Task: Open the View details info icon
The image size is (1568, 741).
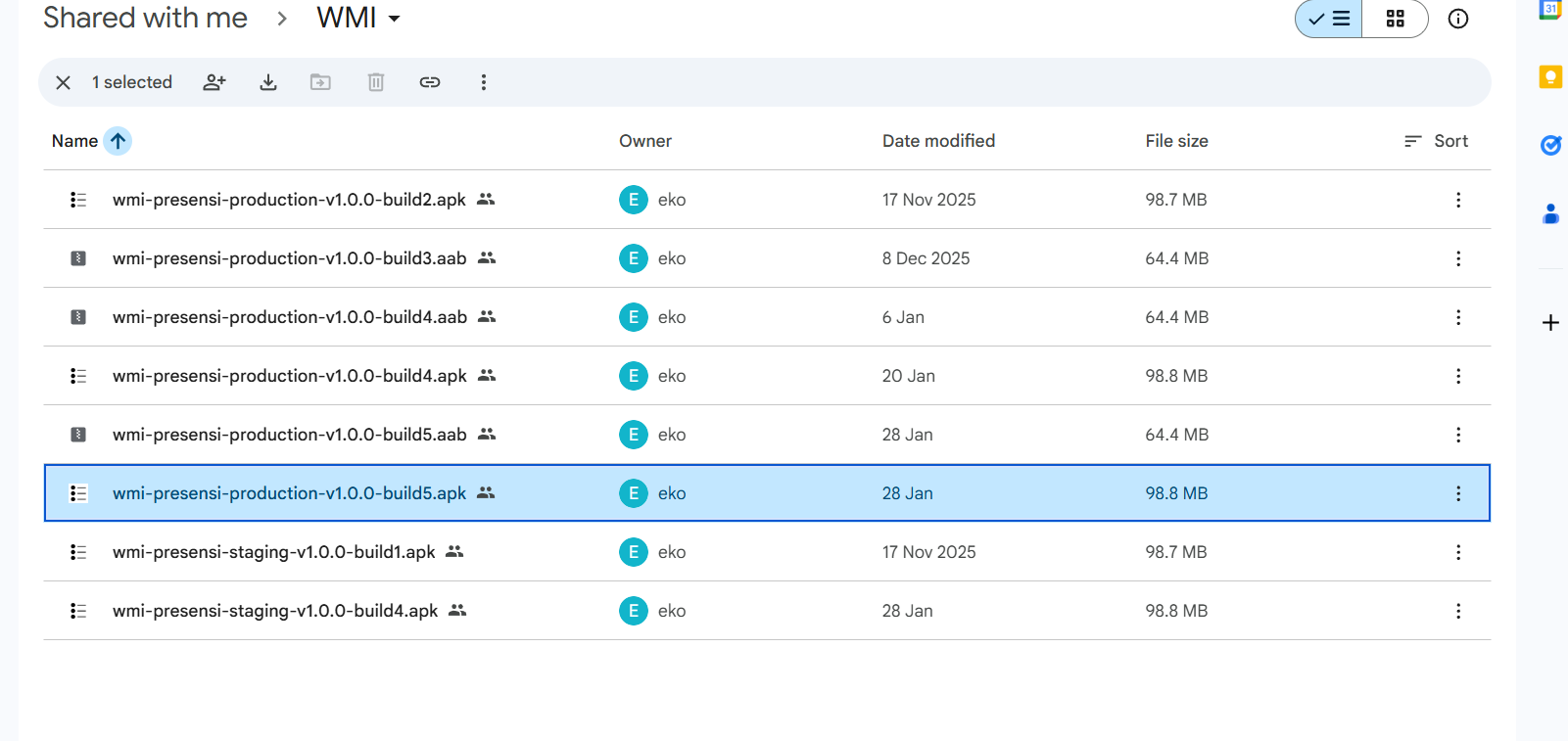Action: 1458,19
